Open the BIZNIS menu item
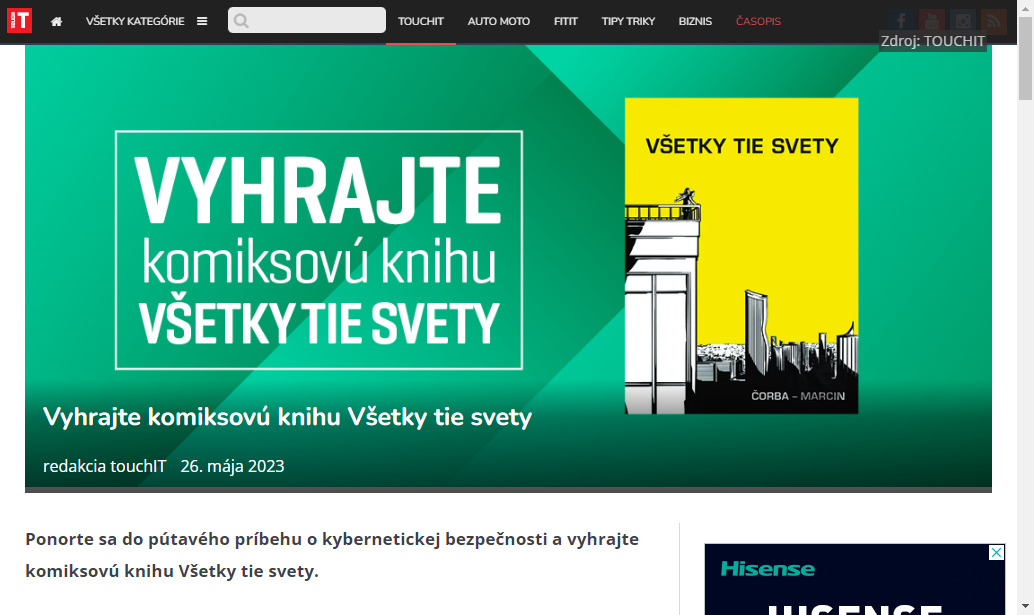The height and width of the screenshot is (615, 1034). coord(695,22)
